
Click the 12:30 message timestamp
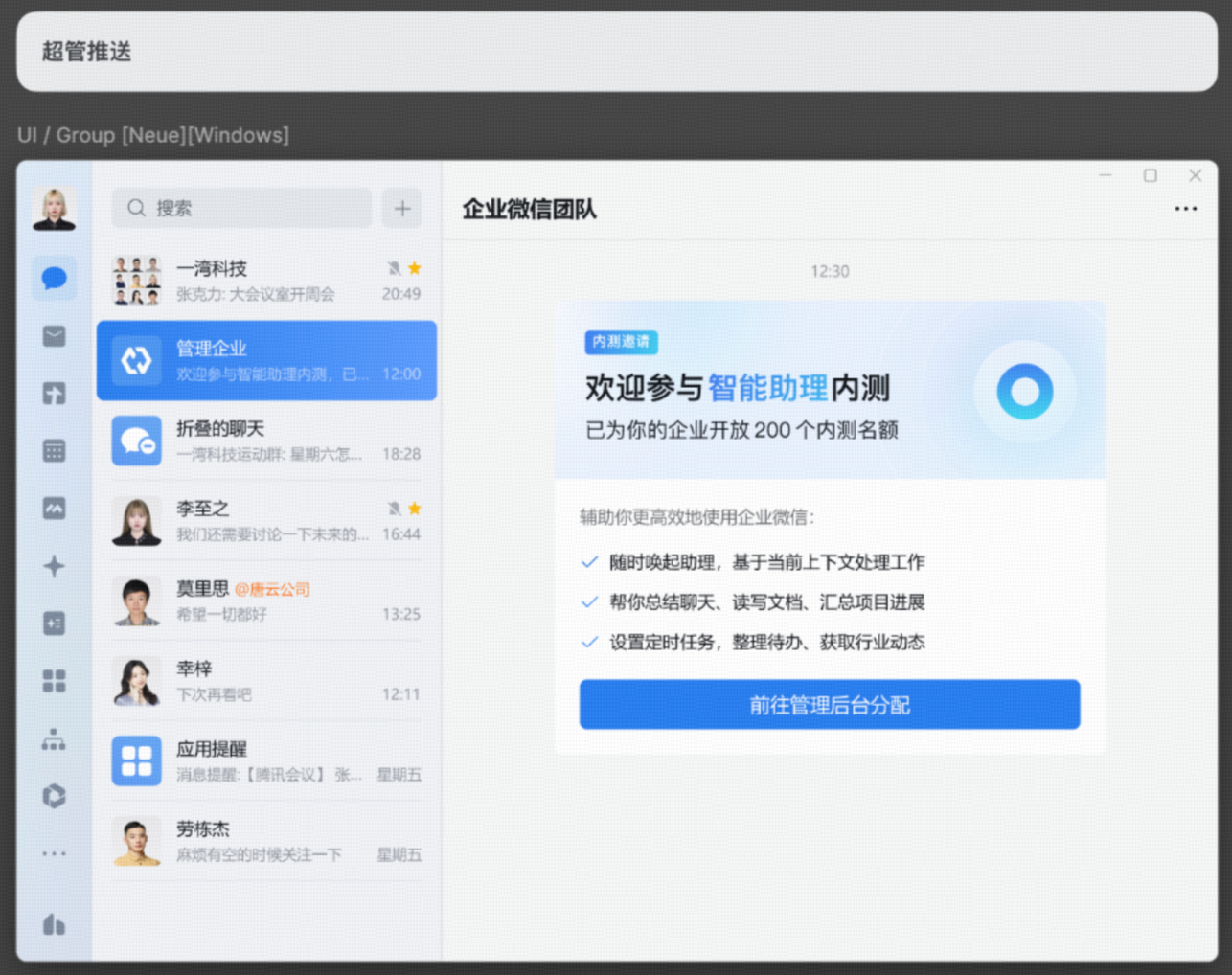pos(830,271)
